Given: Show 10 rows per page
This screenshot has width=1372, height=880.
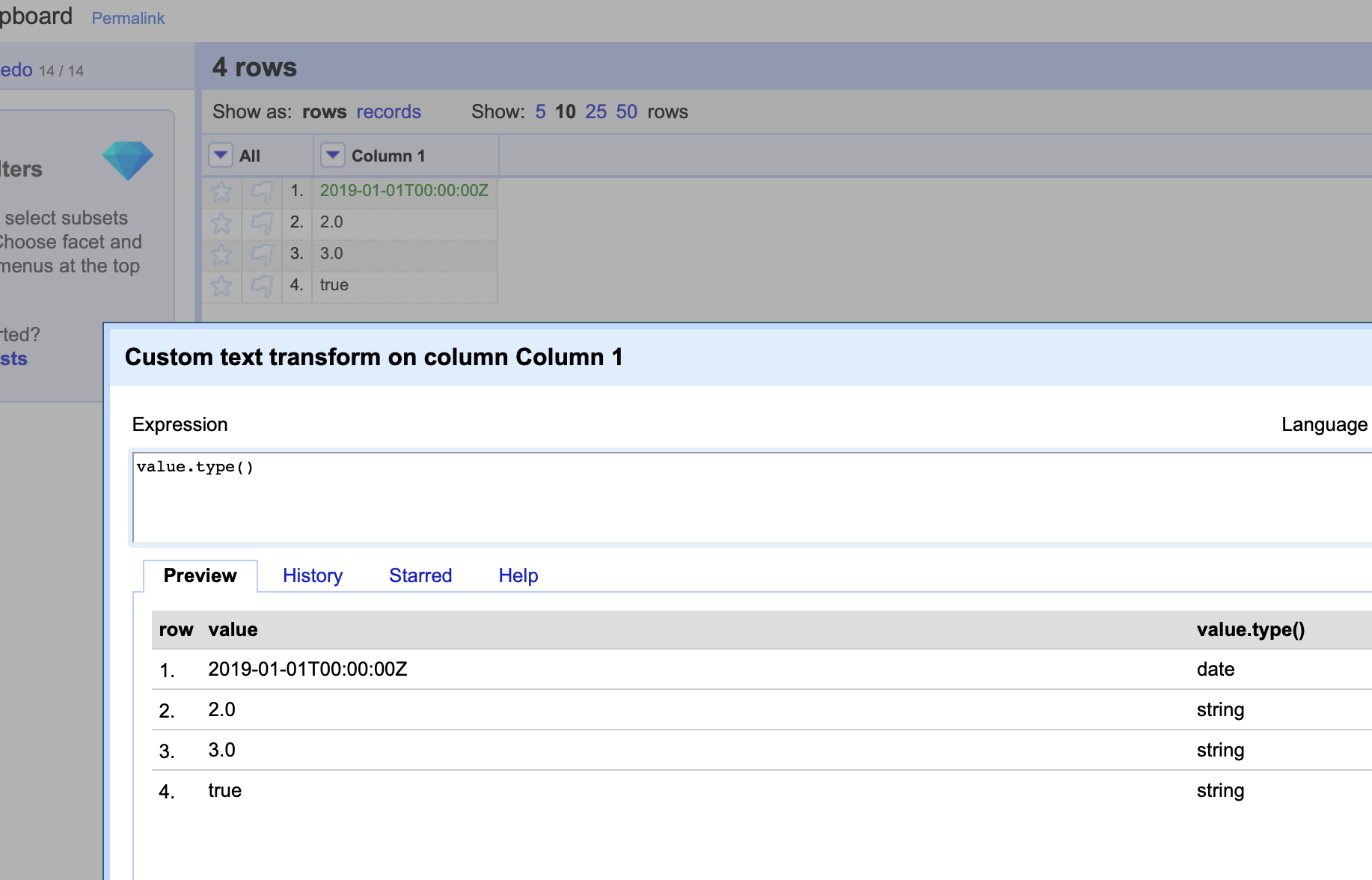Looking at the screenshot, I should pos(566,111).
